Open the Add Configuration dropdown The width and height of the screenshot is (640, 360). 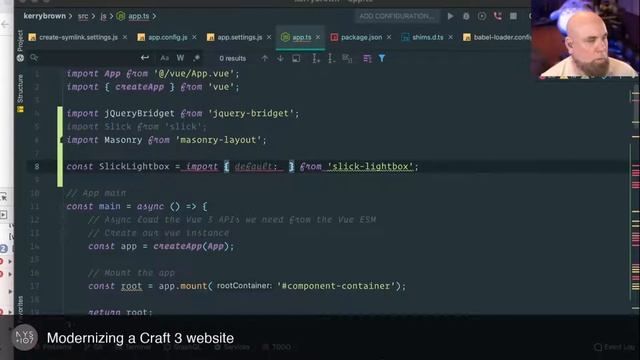click(x=396, y=16)
